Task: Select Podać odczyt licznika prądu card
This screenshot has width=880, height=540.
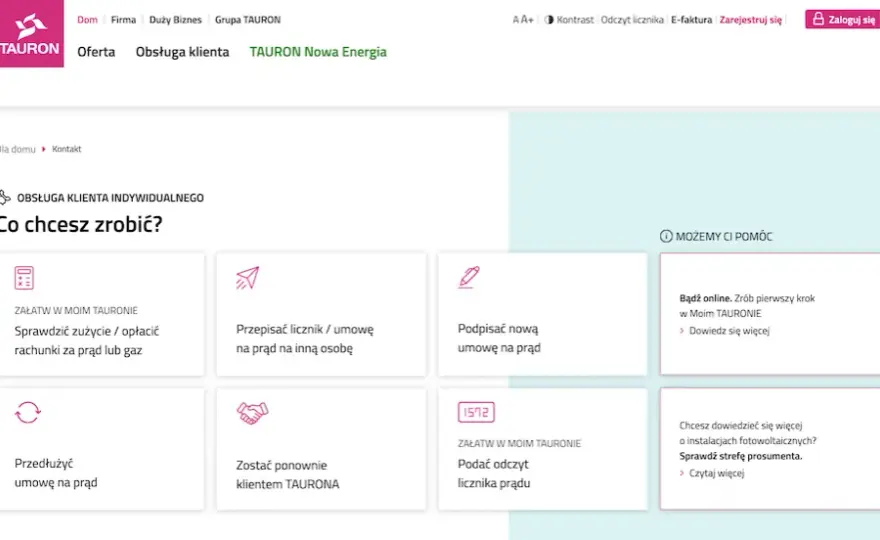Action: (543, 449)
